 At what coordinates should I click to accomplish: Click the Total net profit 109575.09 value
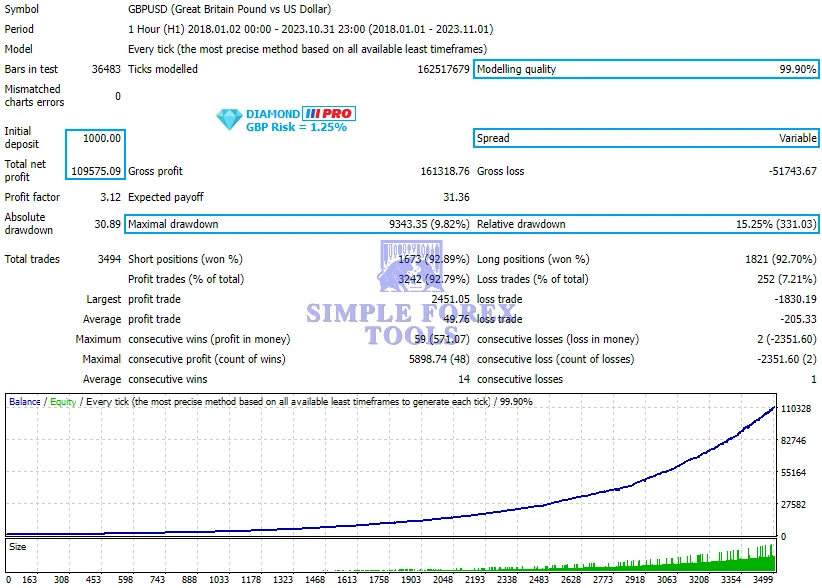pos(97,171)
